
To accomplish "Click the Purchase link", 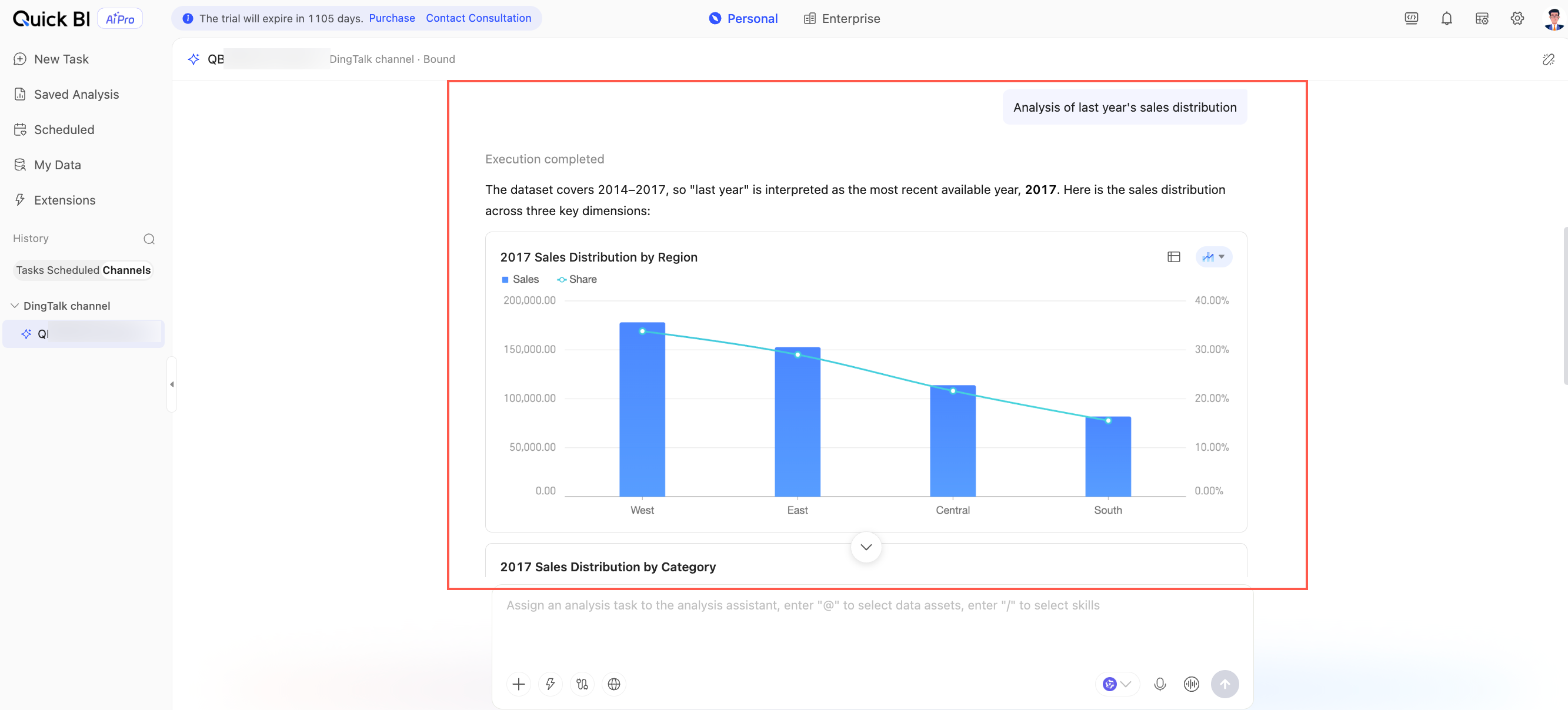I will coord(391,18).
